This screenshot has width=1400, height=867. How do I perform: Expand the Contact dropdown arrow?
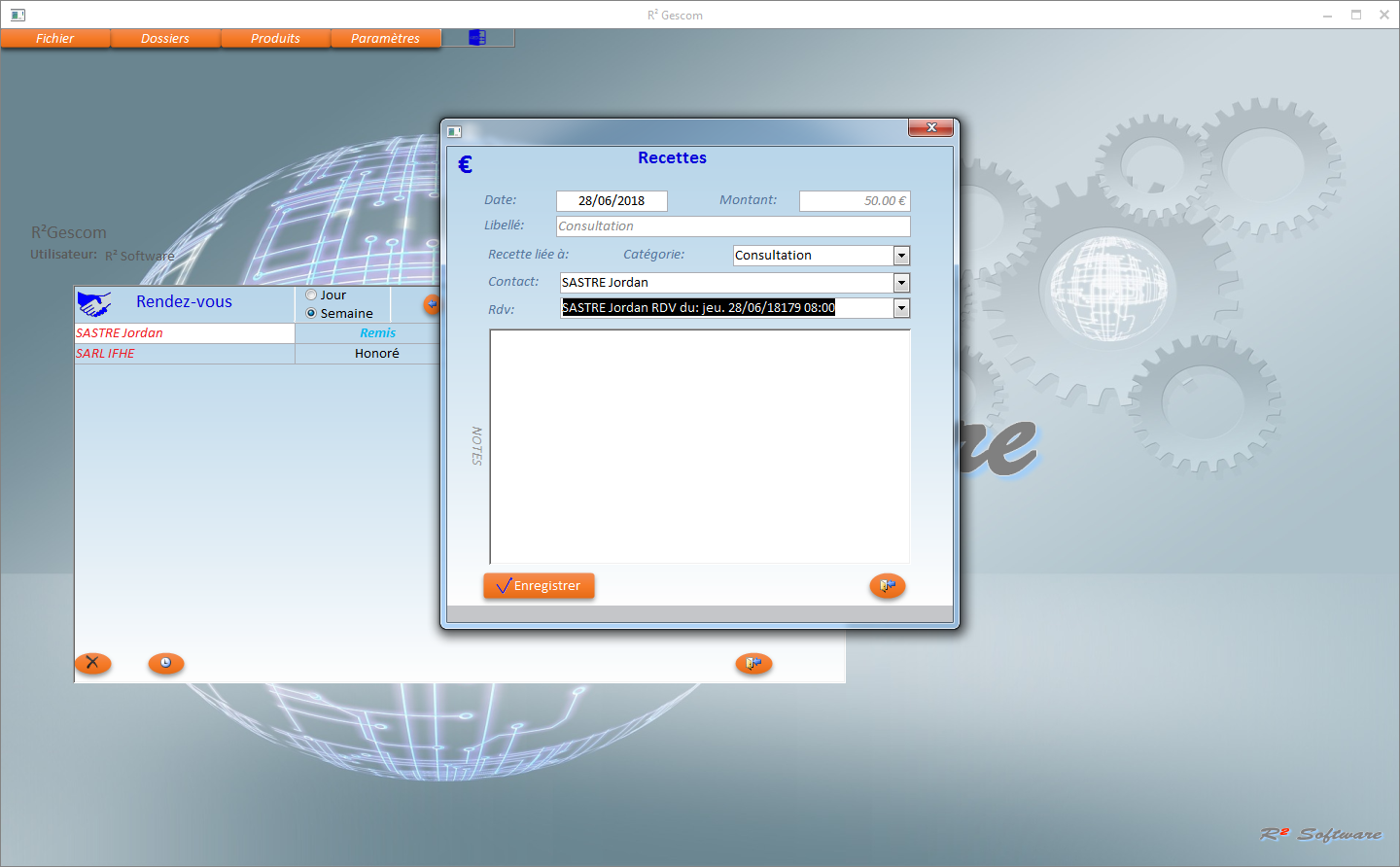click(x=902, y=283)
